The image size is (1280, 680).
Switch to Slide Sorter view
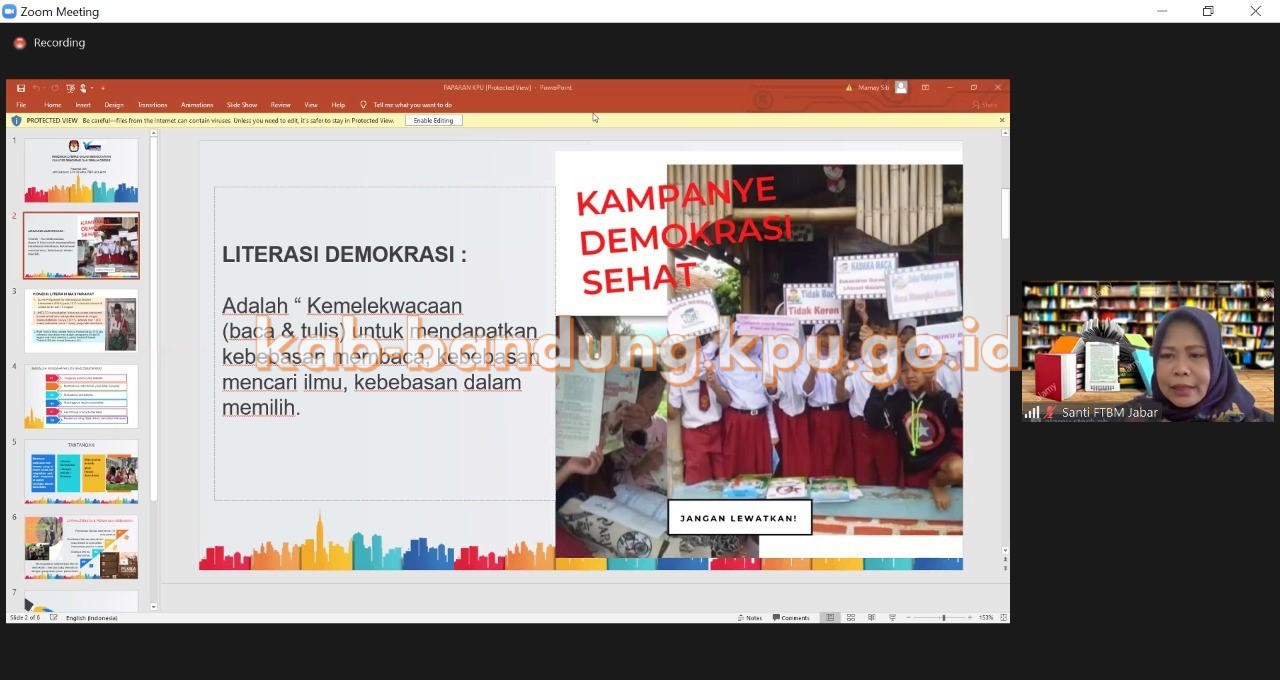click(851, 618)
